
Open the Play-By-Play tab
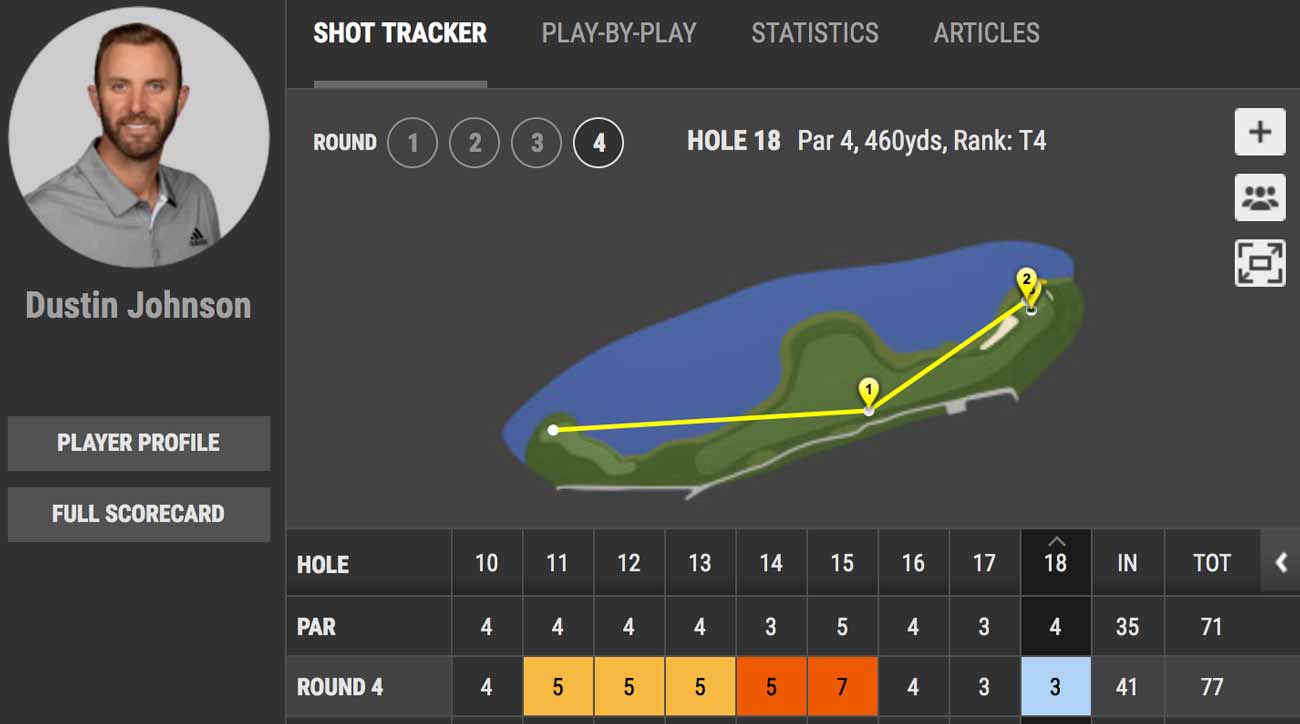(619, 33)
